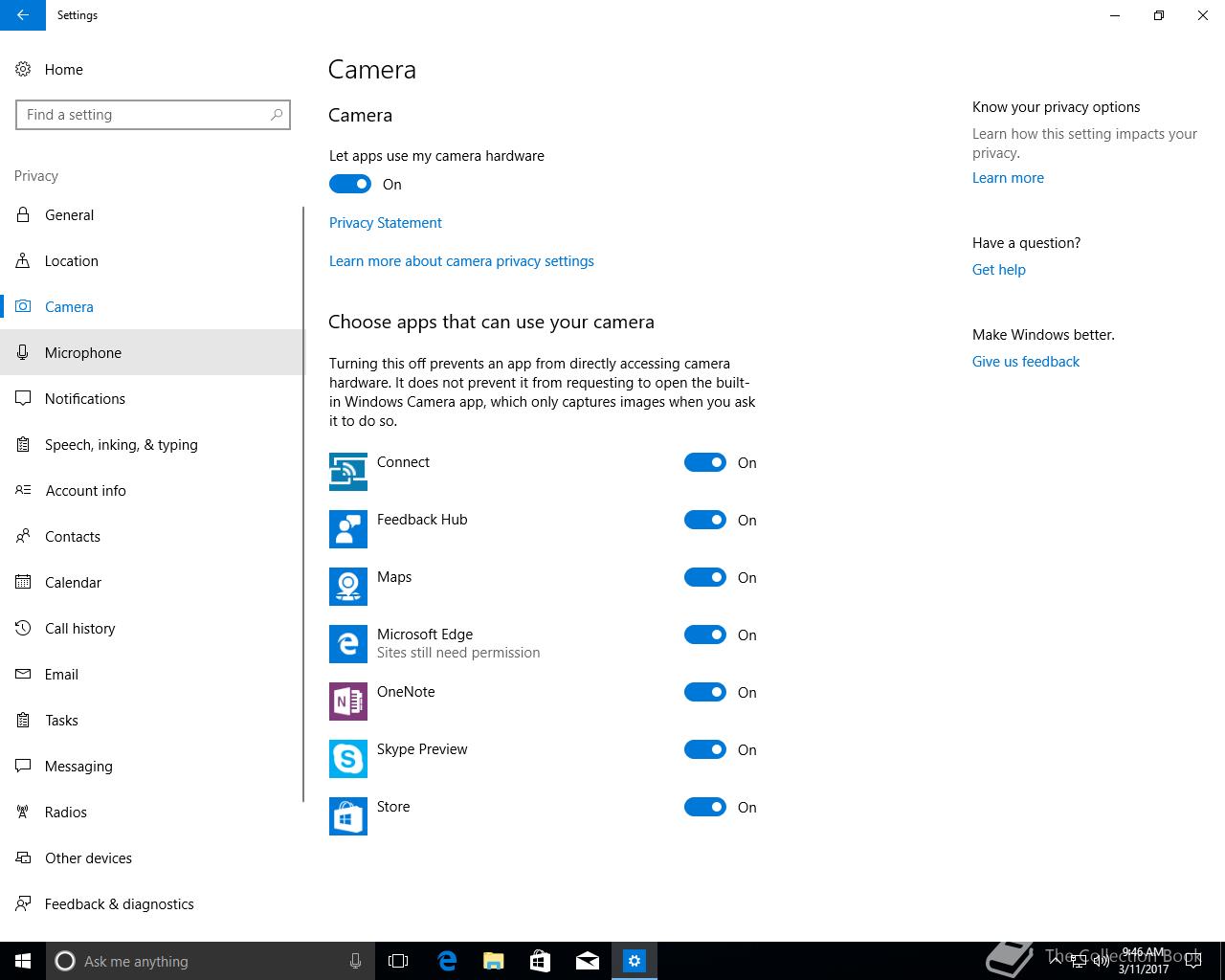This screenshot has width=1225, height=980.
Task: Open the Privacy Statement link
Action: pyautogui.click(x=386, y=222)
